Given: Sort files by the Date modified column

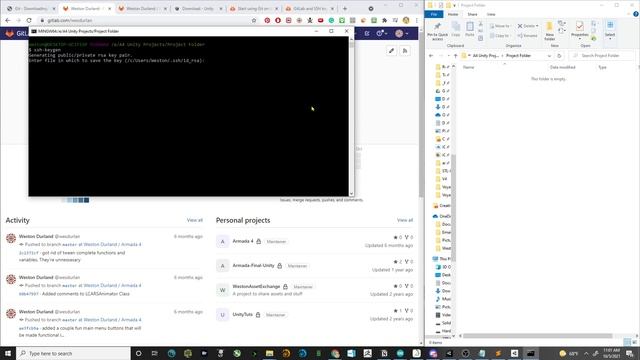Looking at the screenshot, I should [562, 67].
